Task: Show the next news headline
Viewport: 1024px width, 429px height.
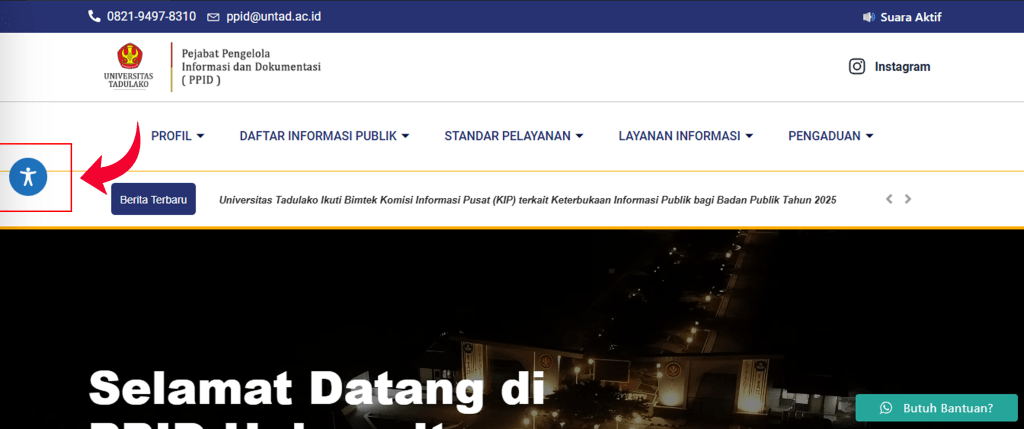Action: click(x=908, y=199)
